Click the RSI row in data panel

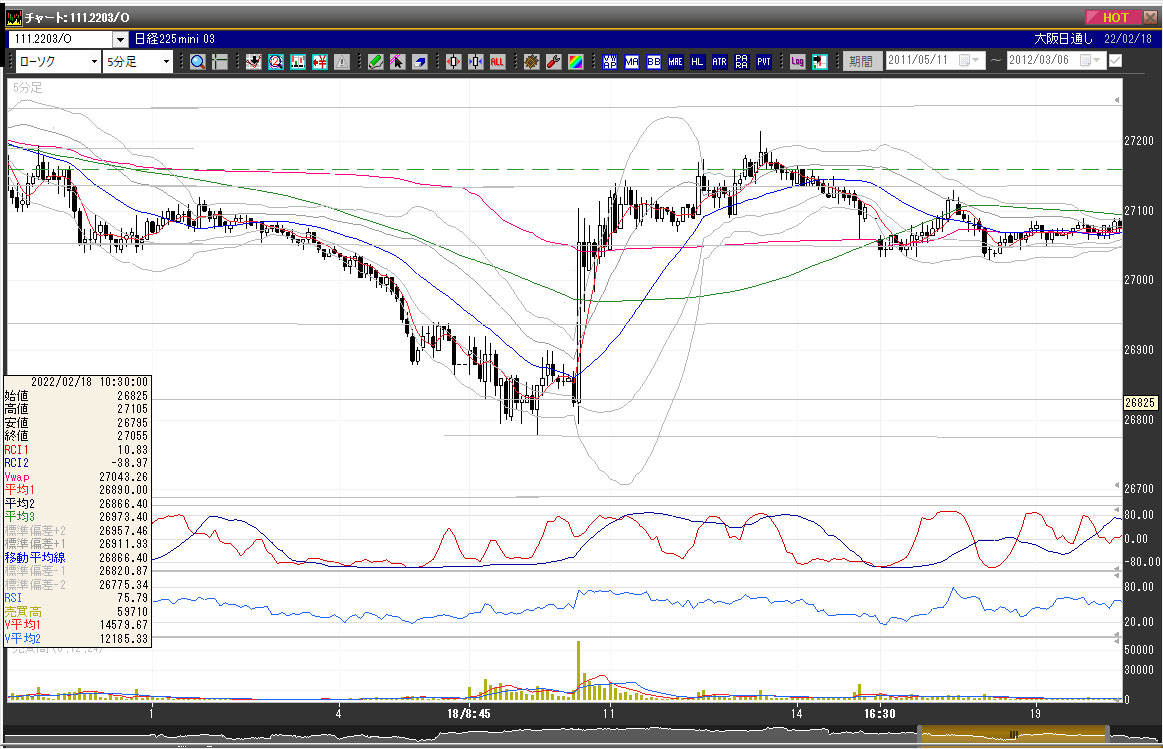77,598
